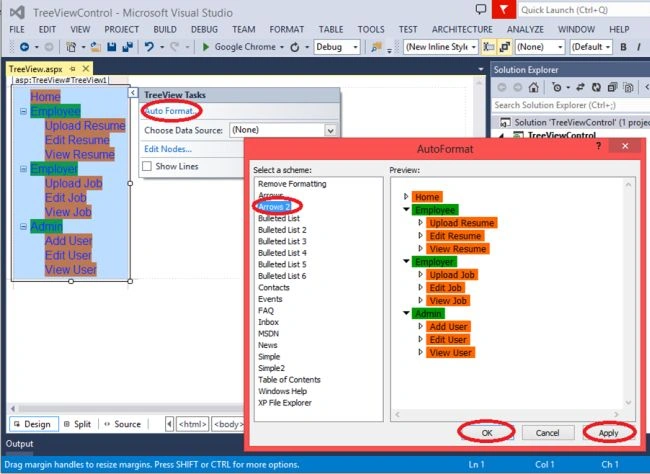Click the Solution Explorer Sync with Active Document icon
Viewport: 650px width, 474px height.
coord(580,87)
